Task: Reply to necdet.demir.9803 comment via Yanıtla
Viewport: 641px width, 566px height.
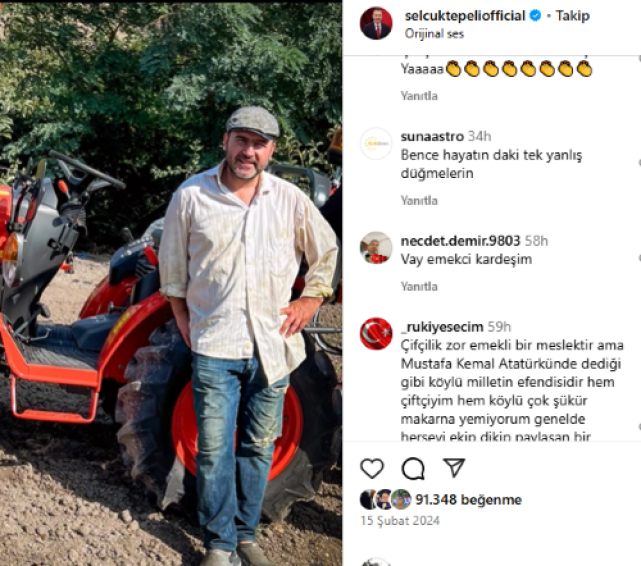Action: click(419, 286)
